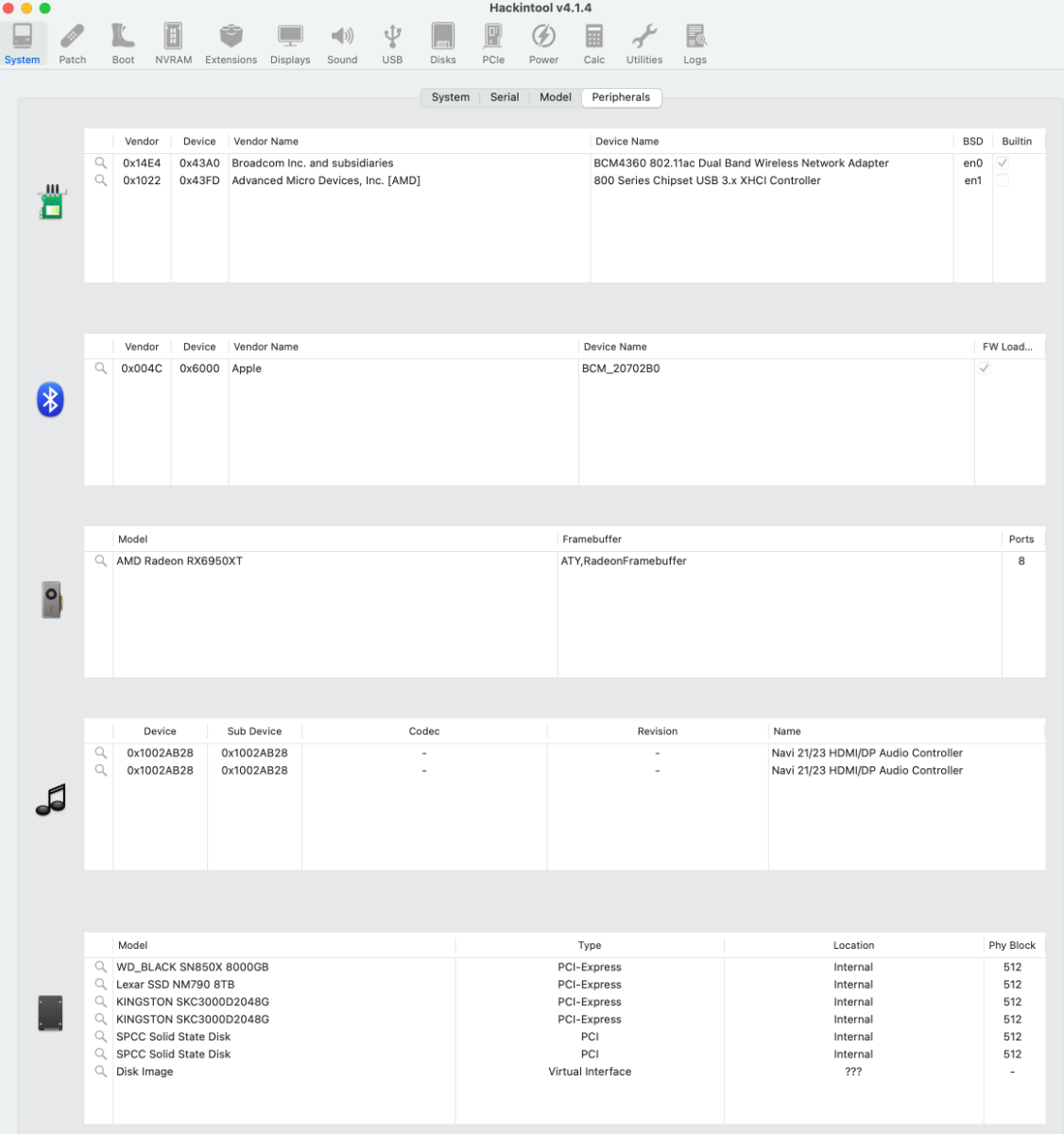Click magnifier icon beside WD_BLACK SN850X row
1064x1134 pixels.
100,967
